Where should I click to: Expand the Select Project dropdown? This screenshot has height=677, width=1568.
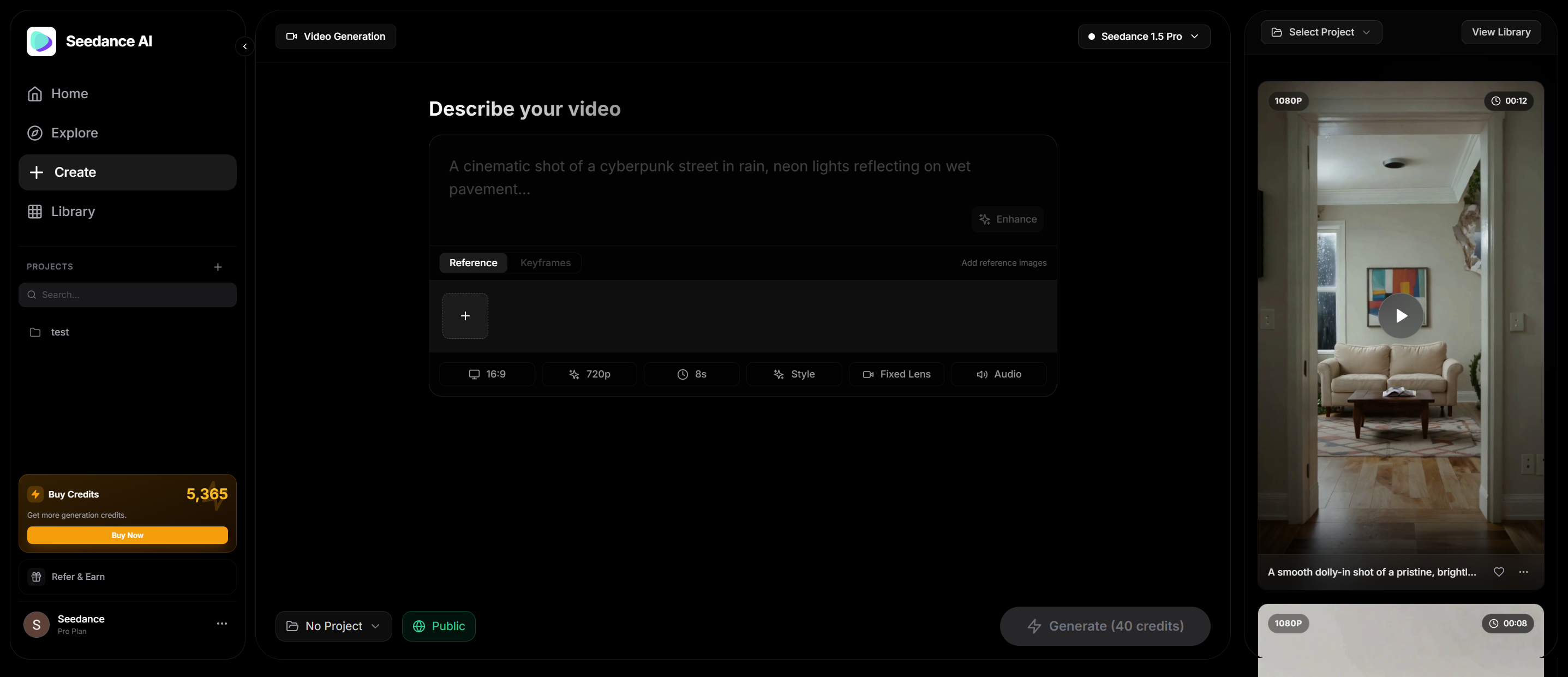point(1321,32)
